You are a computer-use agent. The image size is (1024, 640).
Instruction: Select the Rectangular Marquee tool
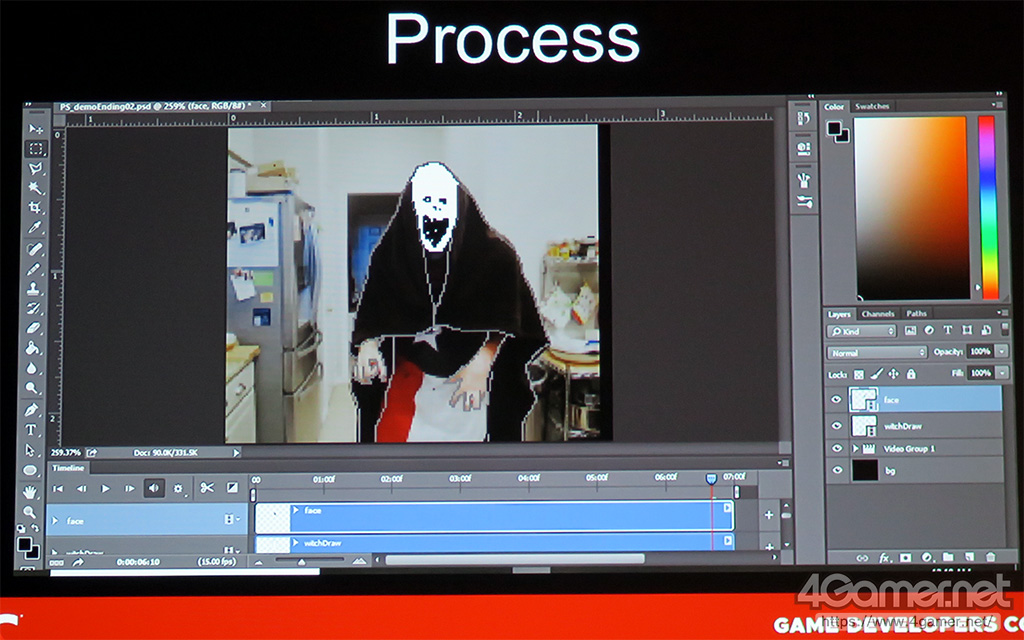(x=35, y=149)
